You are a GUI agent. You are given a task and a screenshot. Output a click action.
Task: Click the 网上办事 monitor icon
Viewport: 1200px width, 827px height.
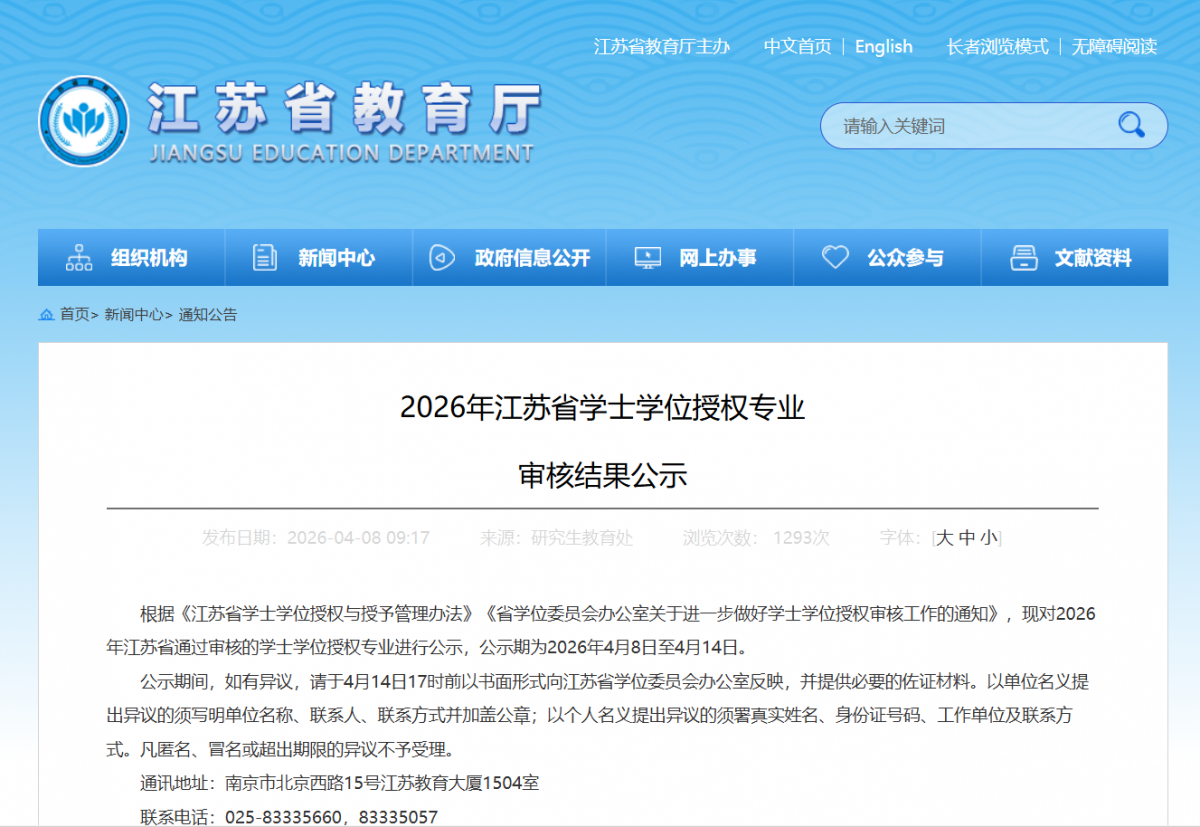pyautogui.click(x=647, y=258)
